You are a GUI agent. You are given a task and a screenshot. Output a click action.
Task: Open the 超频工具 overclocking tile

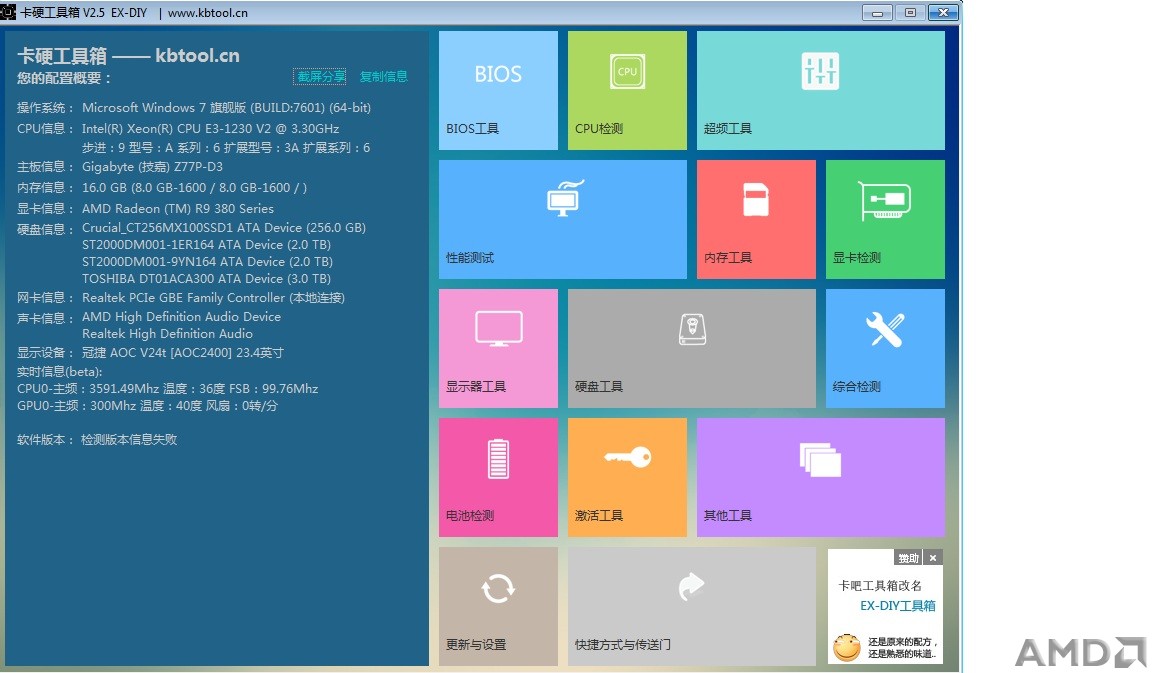[821, 90]
